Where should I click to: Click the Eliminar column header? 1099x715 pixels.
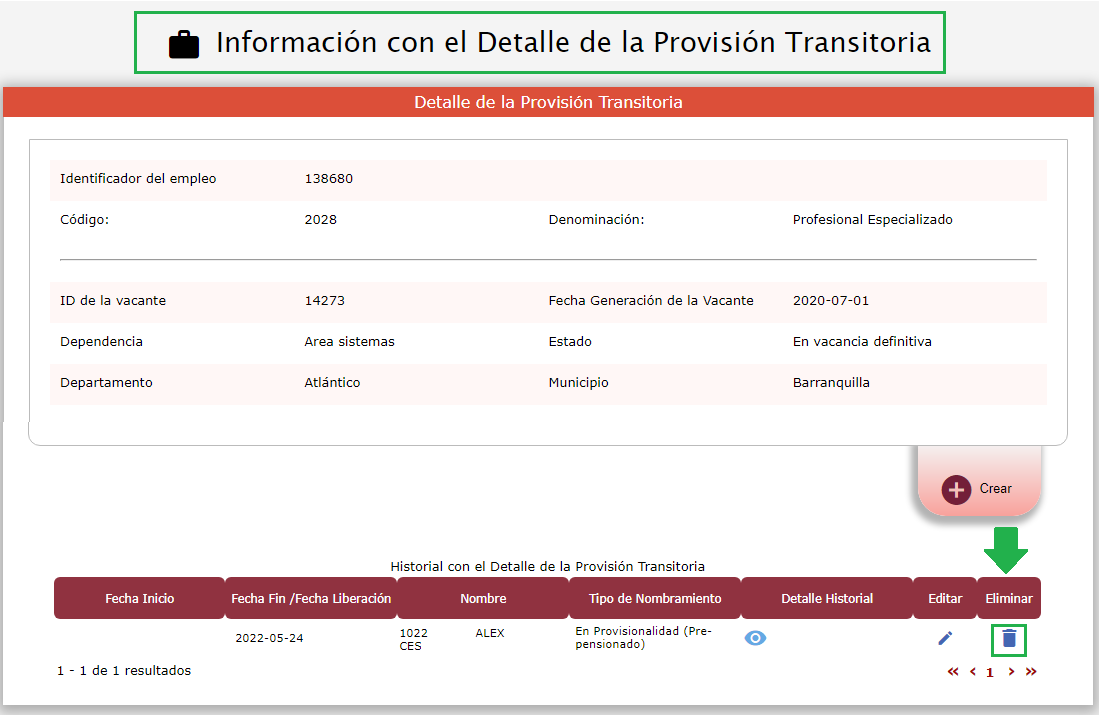coord(1009,599)
